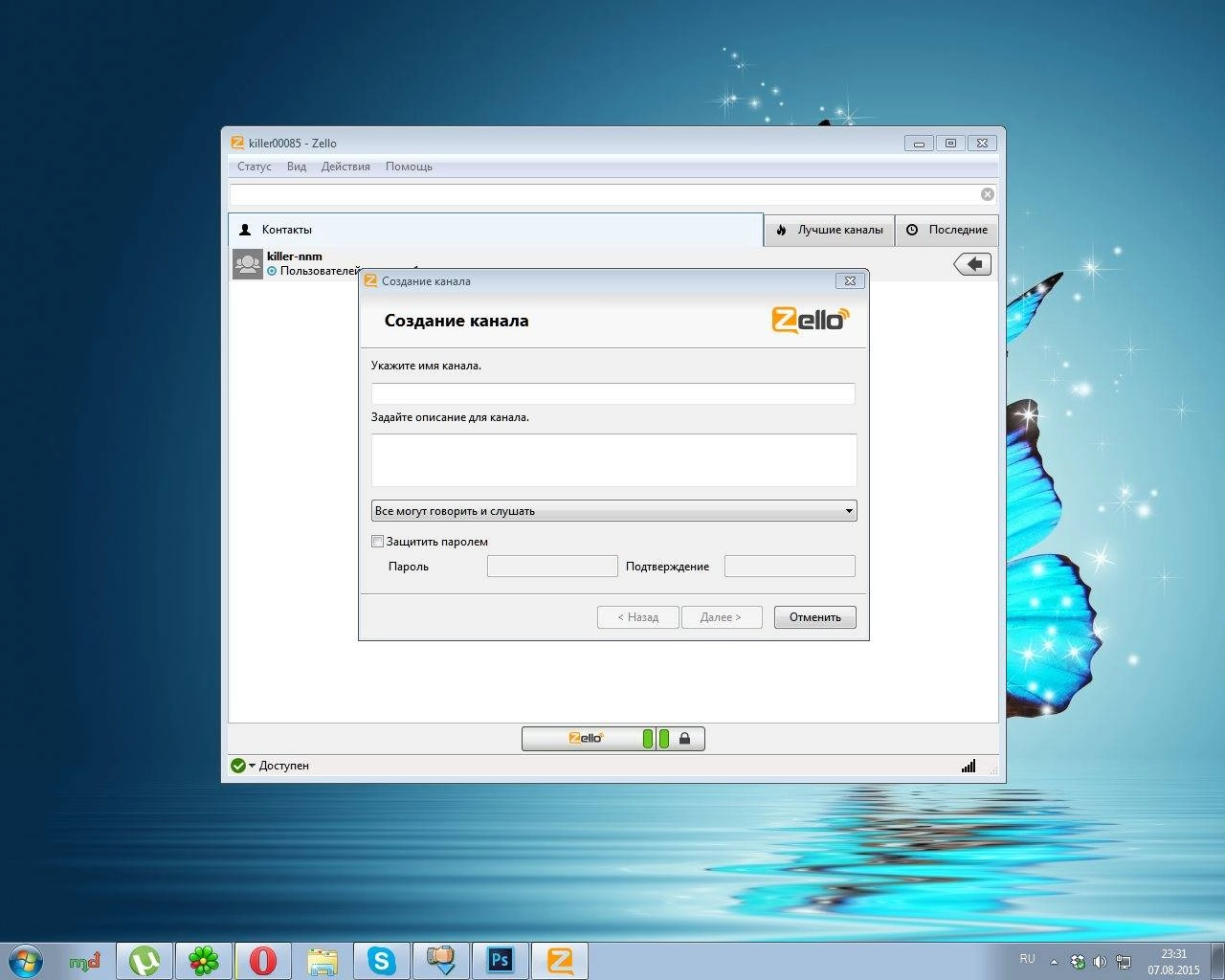This screenshot has height=980, width=1225.
Task: Click the Далее button
Action: [722, 617]
